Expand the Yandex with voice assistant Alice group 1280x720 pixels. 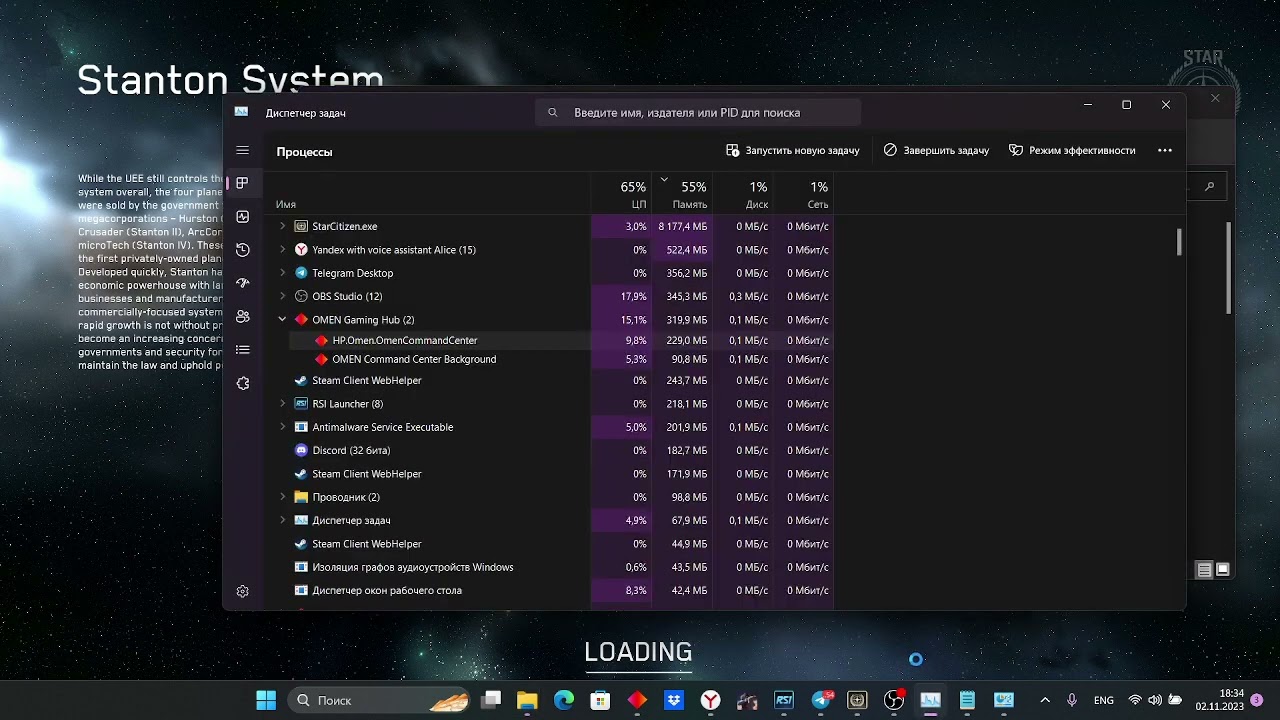(282, 250)
